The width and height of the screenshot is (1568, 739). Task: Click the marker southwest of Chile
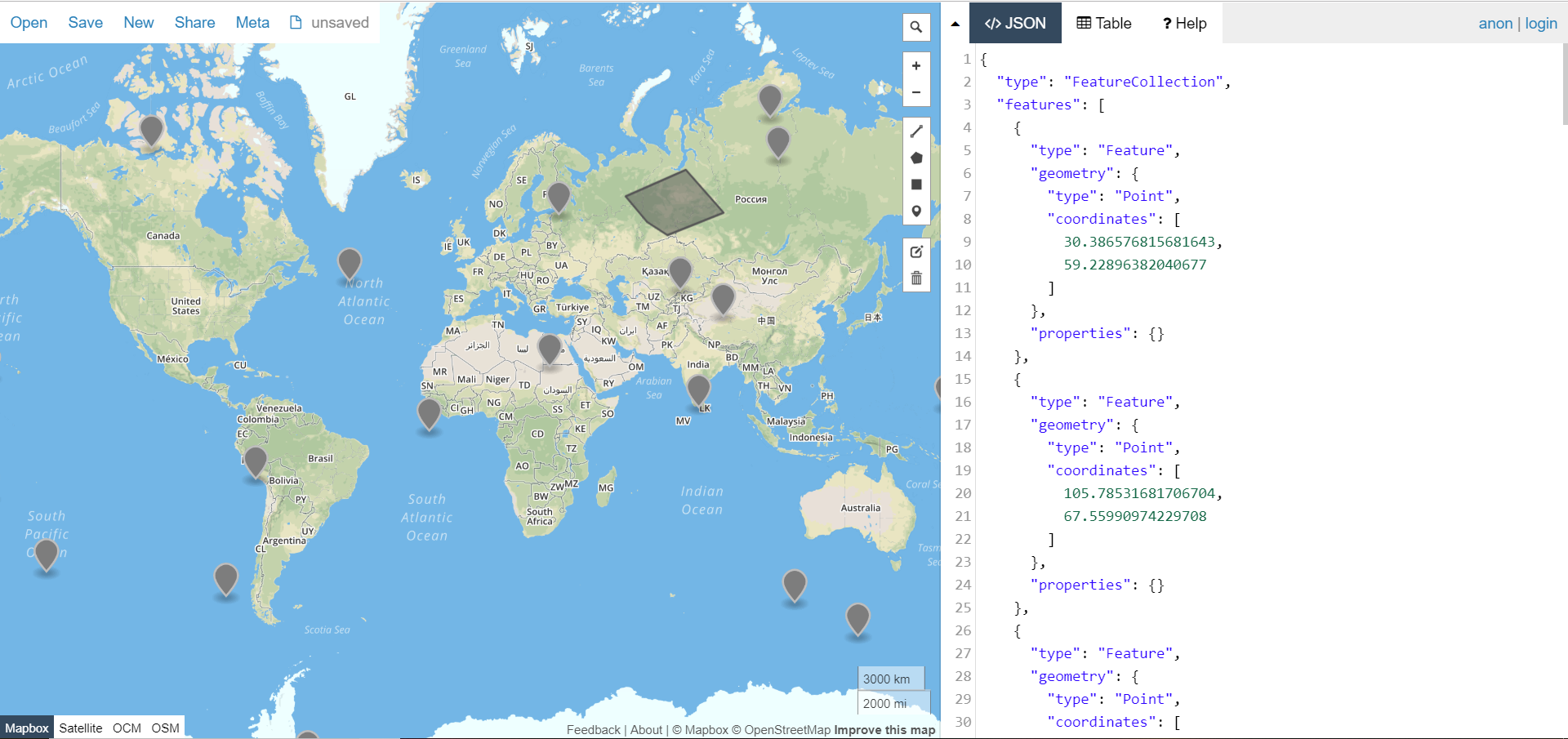click(x=225, y=581)
